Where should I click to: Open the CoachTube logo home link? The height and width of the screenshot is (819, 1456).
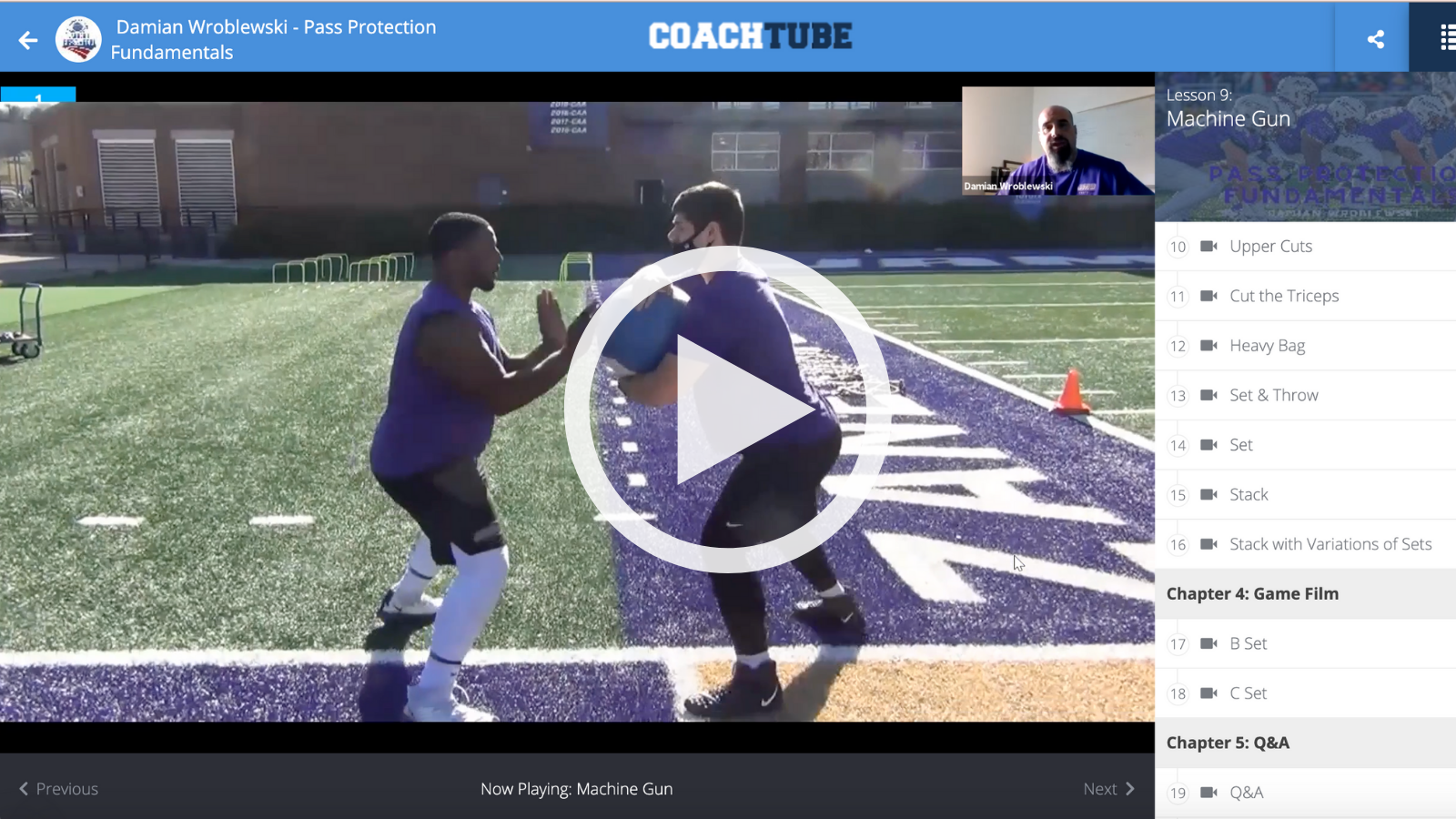750,36
